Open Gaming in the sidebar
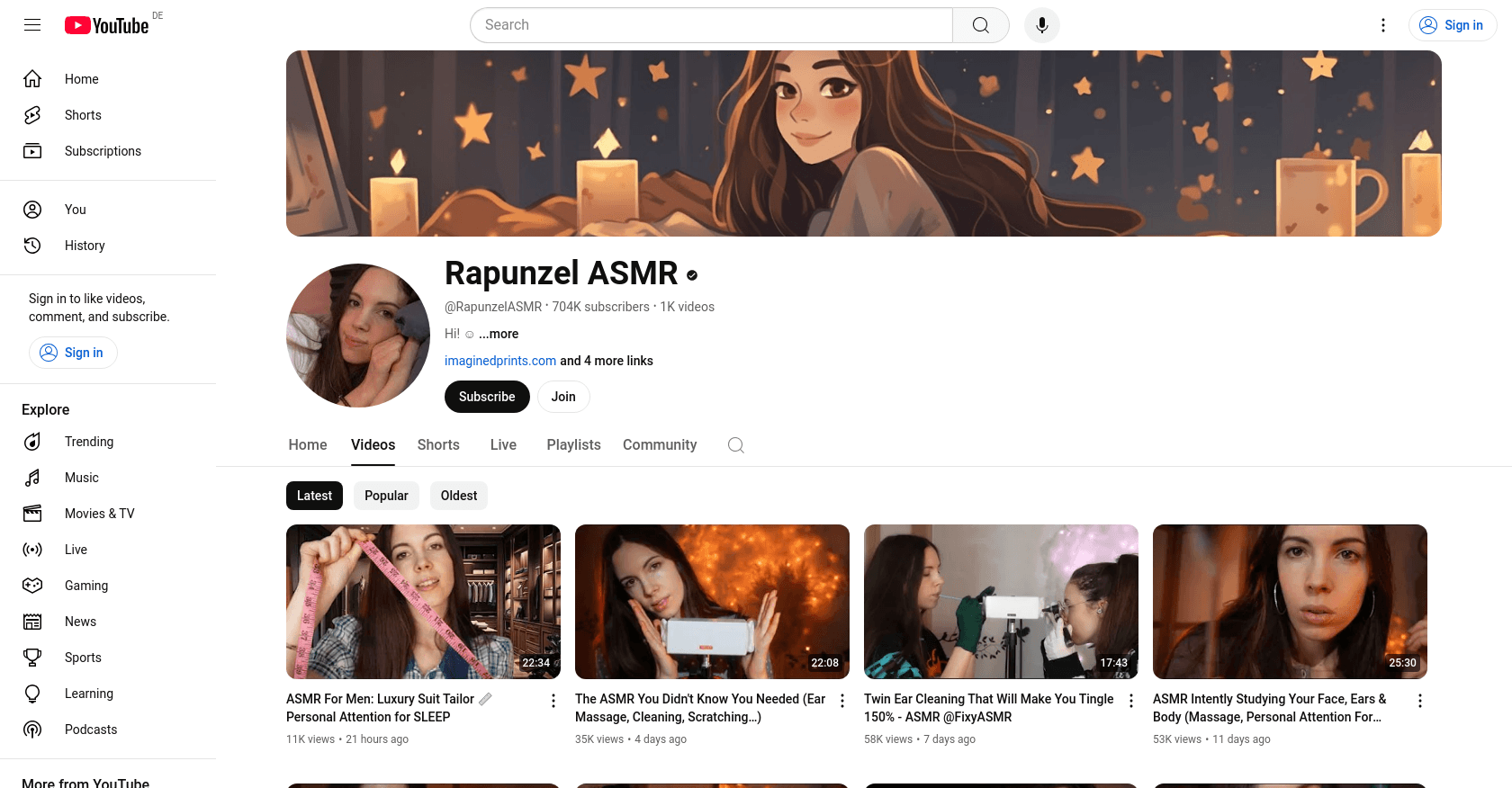Image resolution: width=1512 pixels, height=788 pixels. 85,586
